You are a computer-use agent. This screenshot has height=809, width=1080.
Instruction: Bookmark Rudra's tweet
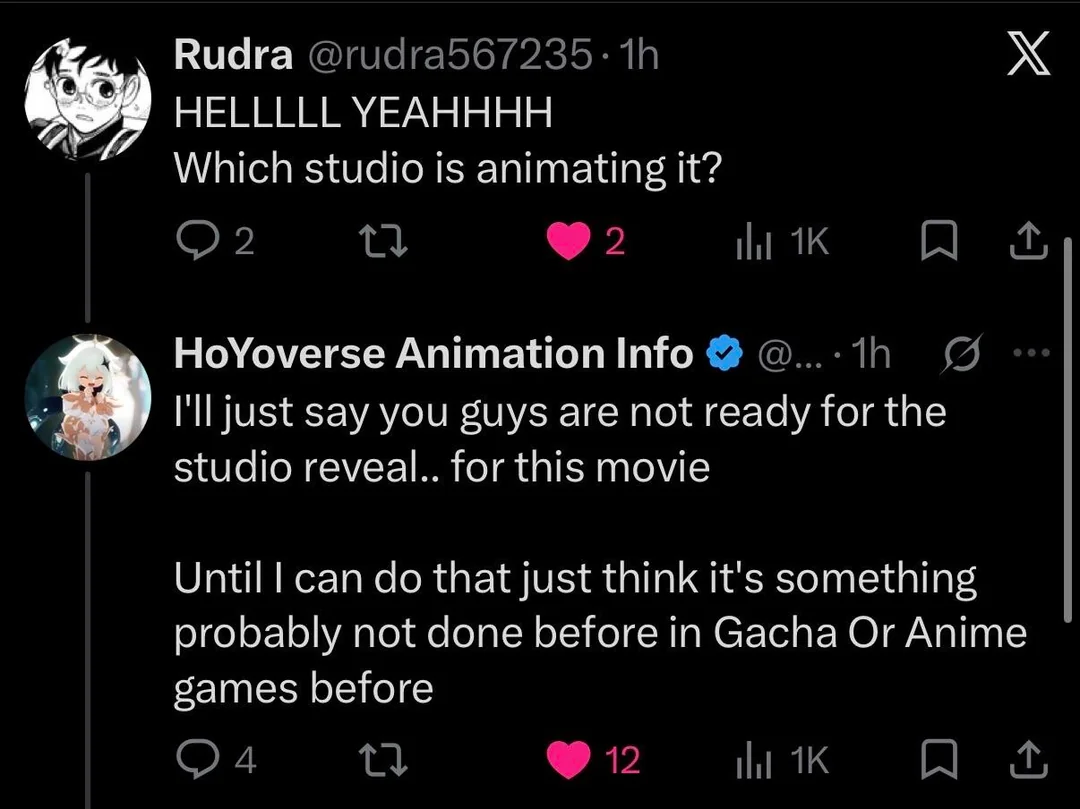tap(939, 241)
